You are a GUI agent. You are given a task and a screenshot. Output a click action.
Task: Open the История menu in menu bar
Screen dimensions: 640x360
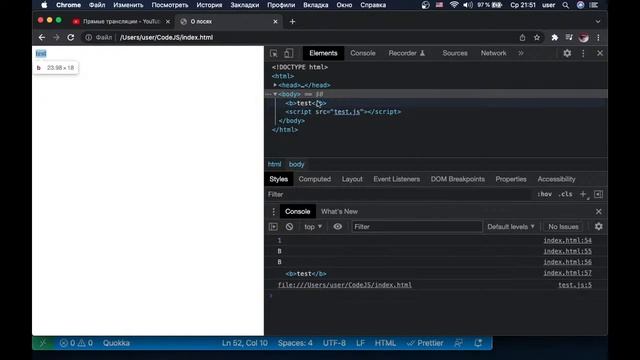click(209, 5)
